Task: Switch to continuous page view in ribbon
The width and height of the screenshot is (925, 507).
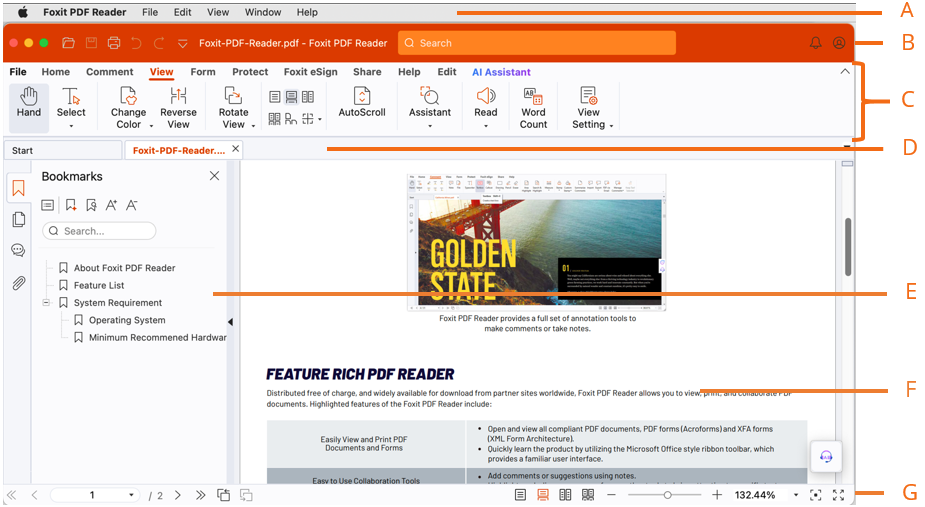Action: [291, 97]
